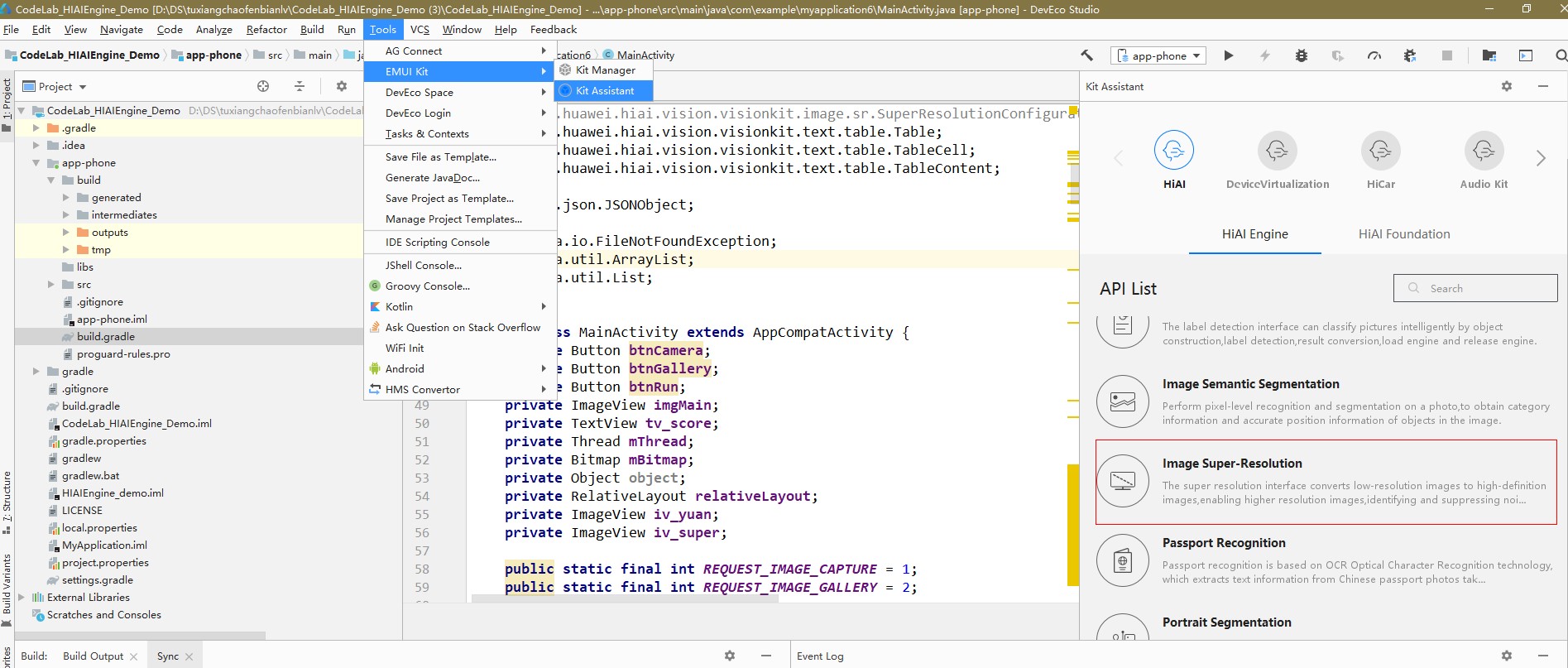Screen dimensions: 1568x668
Task: Click the Apply Changes lightning icon
Action: click(1265, 55)
